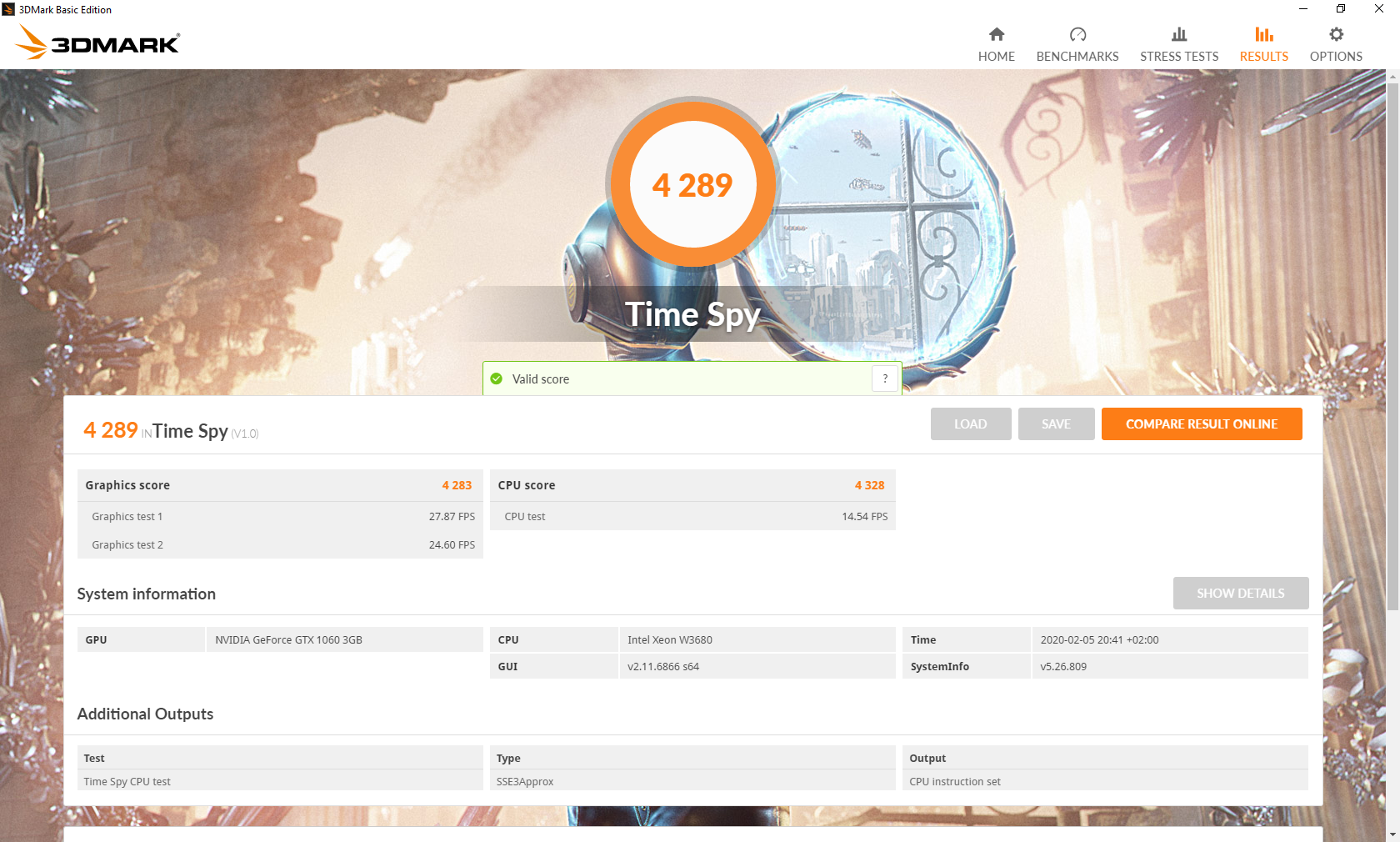Click the Results bar chart icon
The image size is (1400, 842).
[1264, 34]
